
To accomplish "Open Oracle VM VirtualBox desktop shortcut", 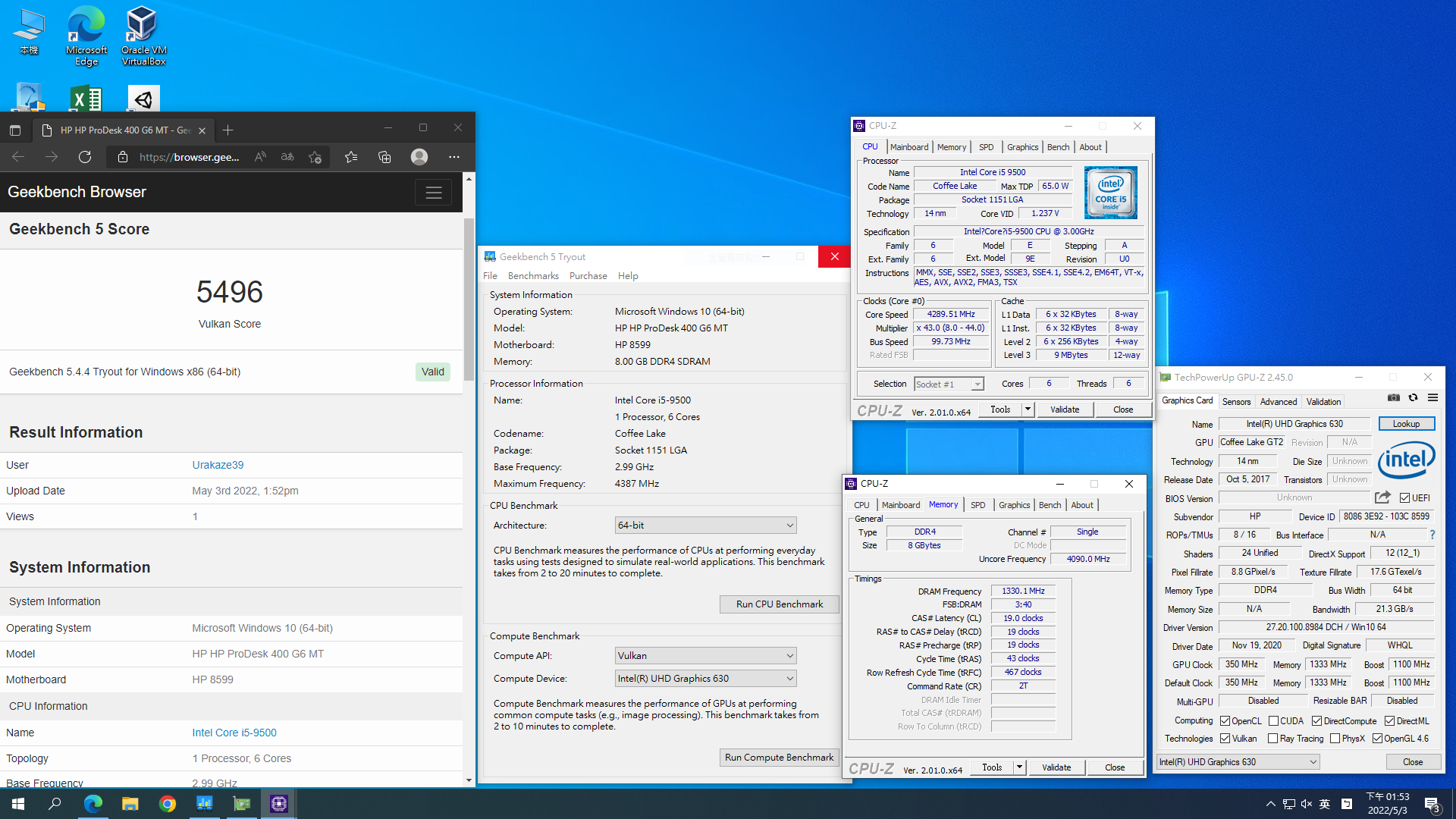I will pyautogui.click(x=143, y=36).
